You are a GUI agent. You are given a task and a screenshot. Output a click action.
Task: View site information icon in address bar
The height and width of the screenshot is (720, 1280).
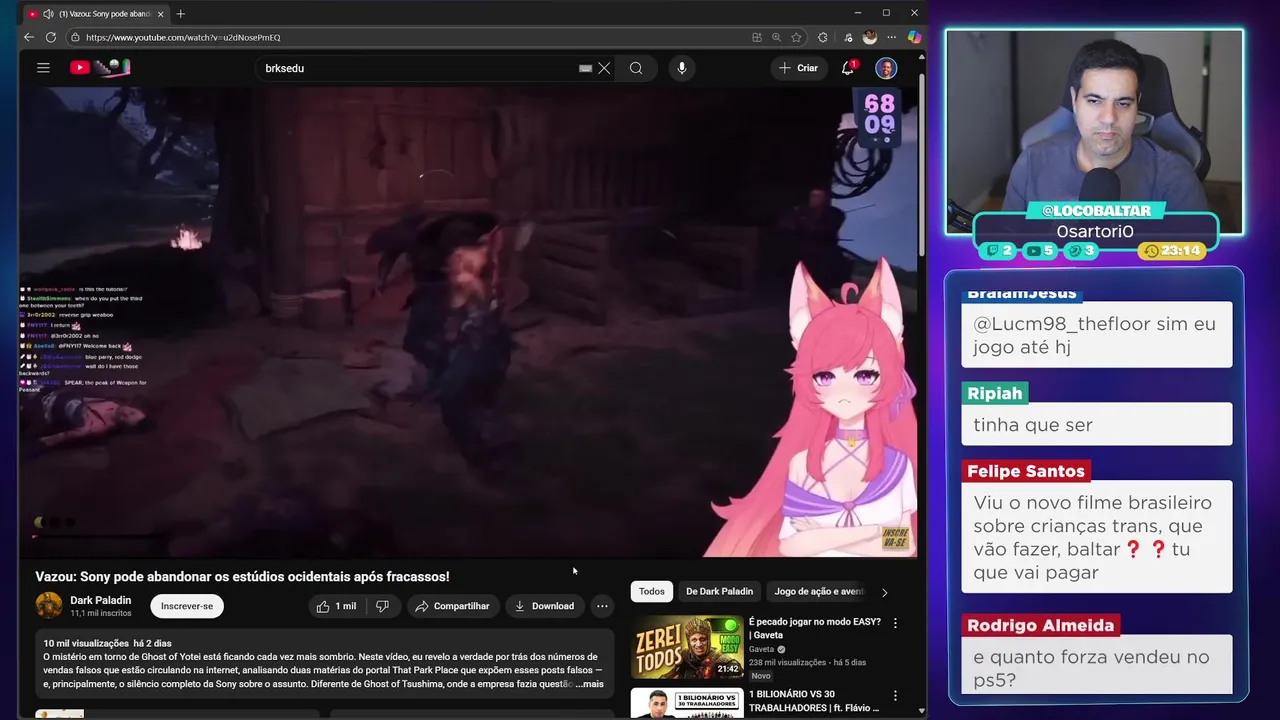(x=74, y=37)
